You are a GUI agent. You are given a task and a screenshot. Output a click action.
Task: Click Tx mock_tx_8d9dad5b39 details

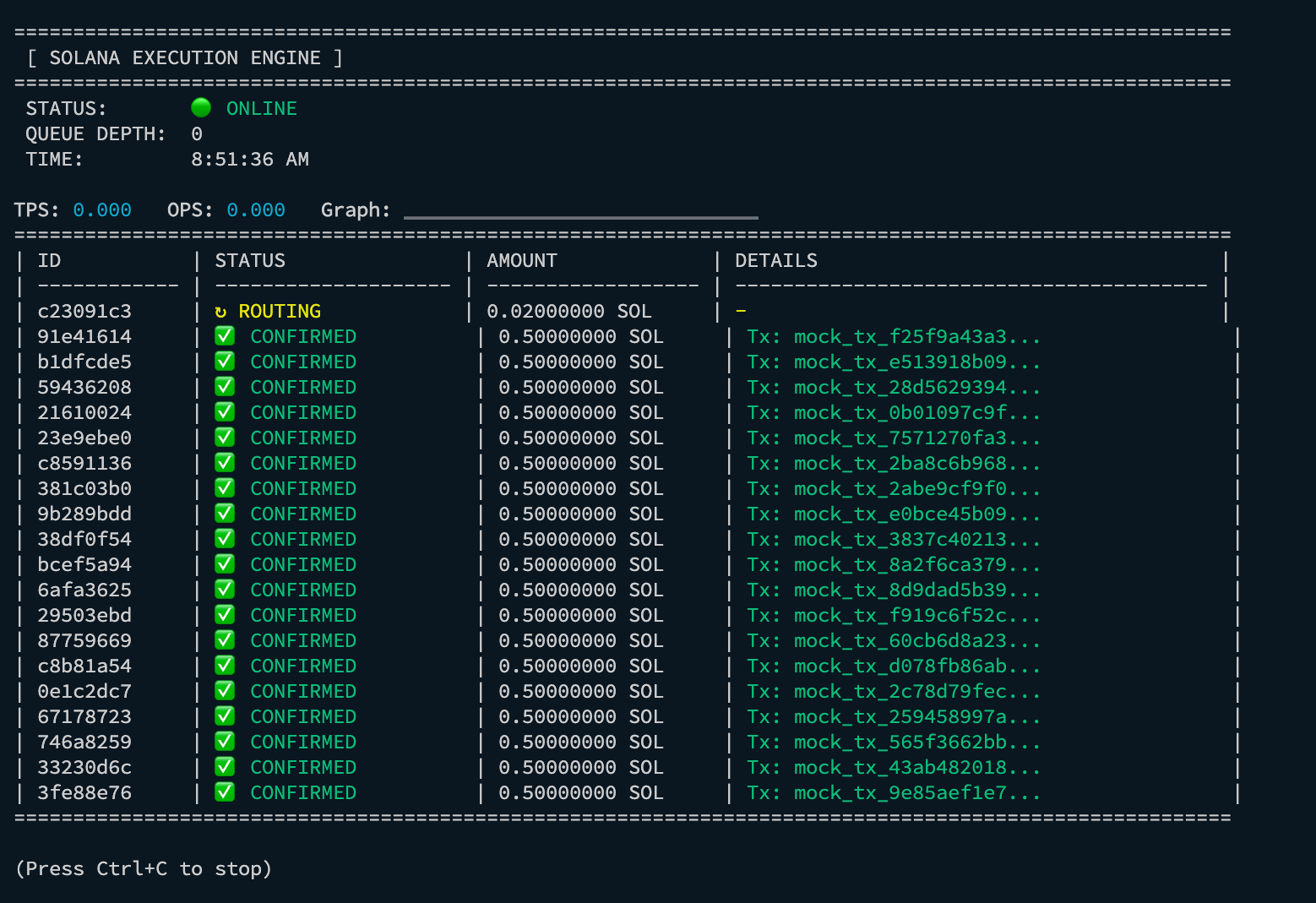pyautogui.click(x=894, y=590)
